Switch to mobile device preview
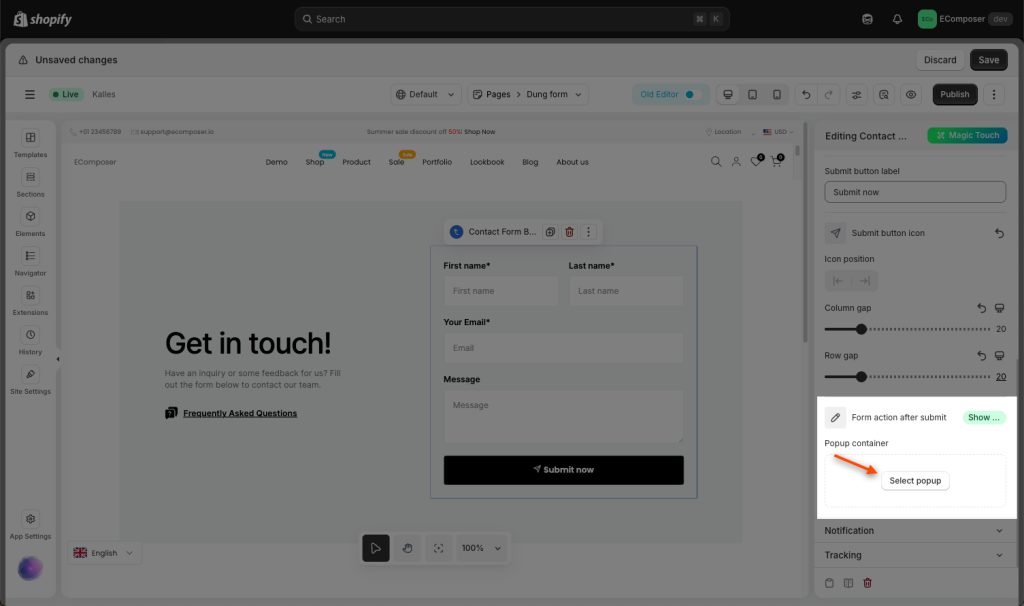The image size is (1024, 606). click(x=777, y=95)
